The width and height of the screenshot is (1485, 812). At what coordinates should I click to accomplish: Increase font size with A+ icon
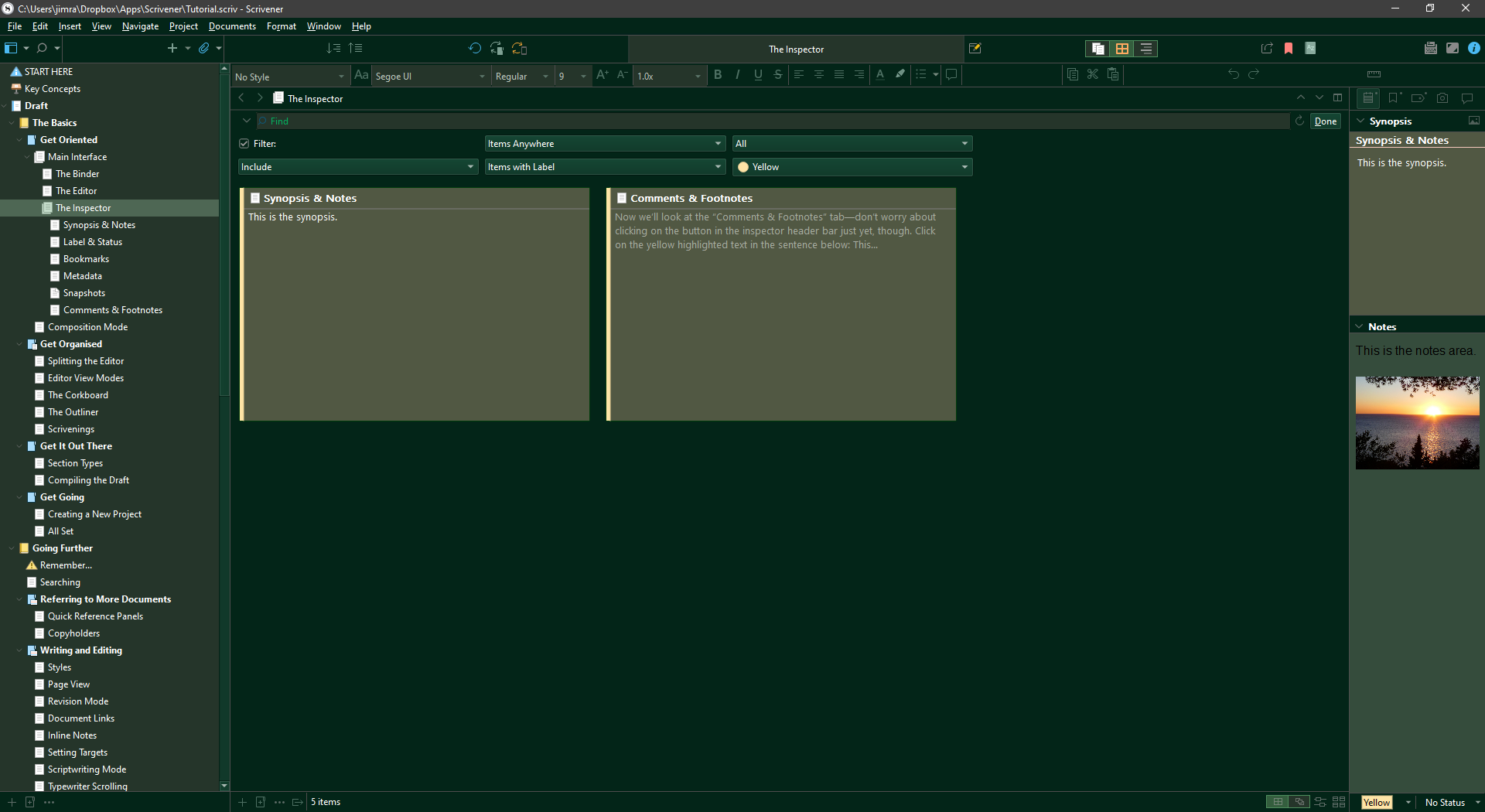[603, 74]
